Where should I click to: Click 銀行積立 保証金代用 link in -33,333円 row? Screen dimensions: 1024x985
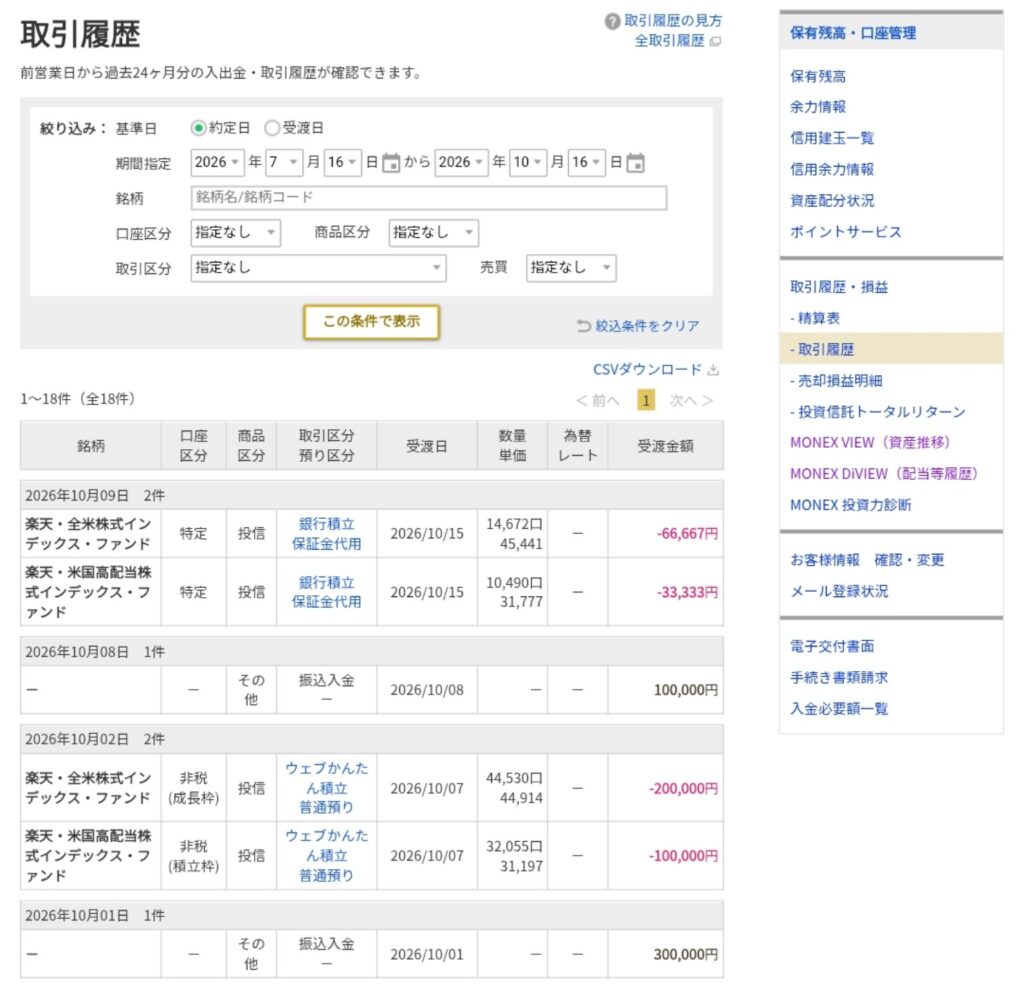[x=327, y=592]
